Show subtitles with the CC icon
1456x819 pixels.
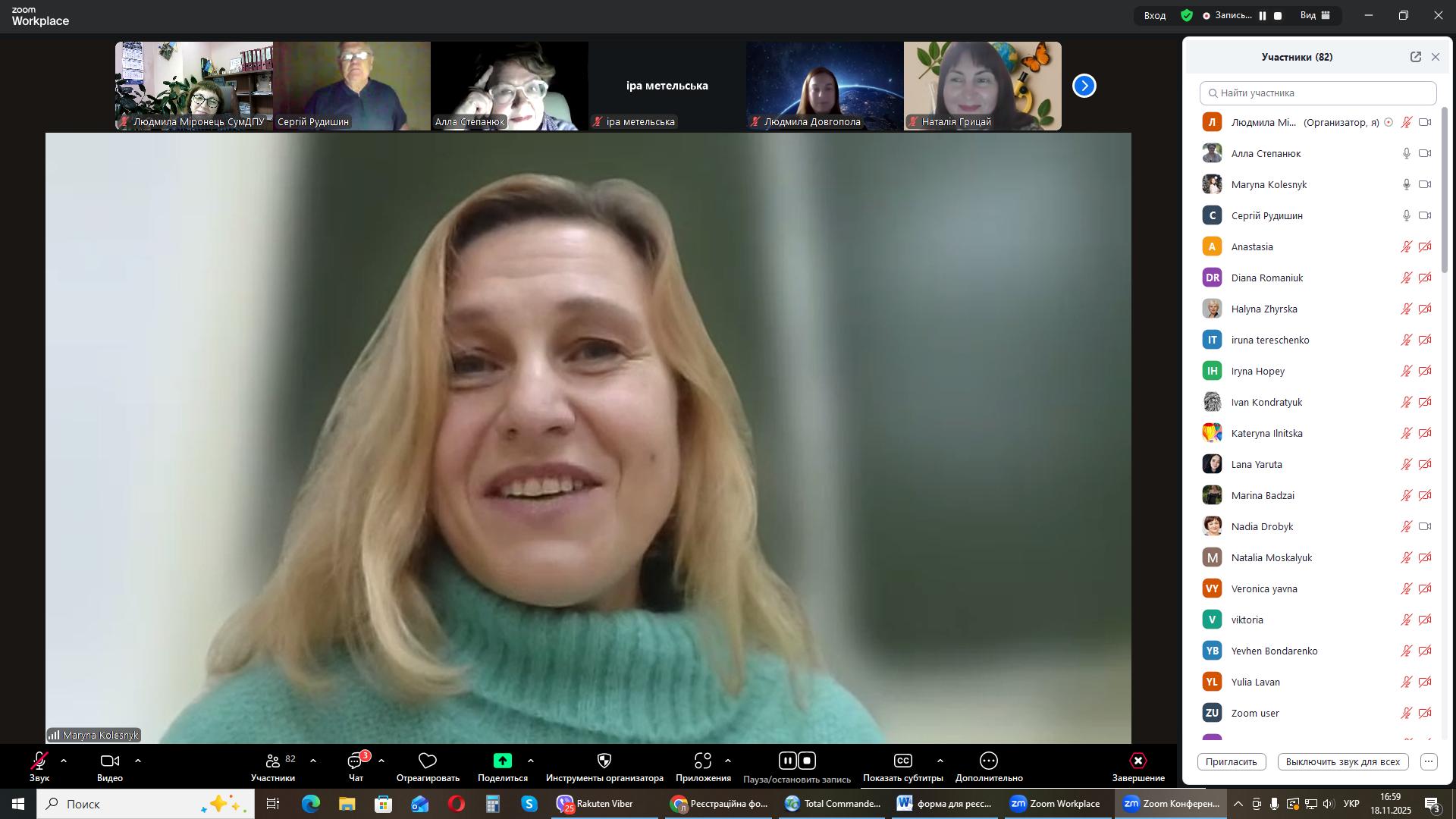coord(902,761)
